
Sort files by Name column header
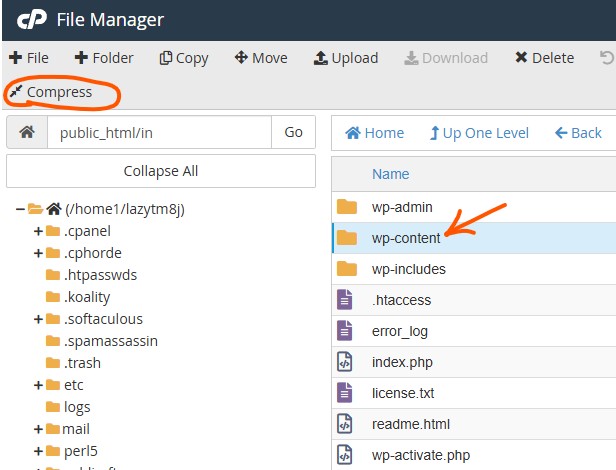point(390,174)
